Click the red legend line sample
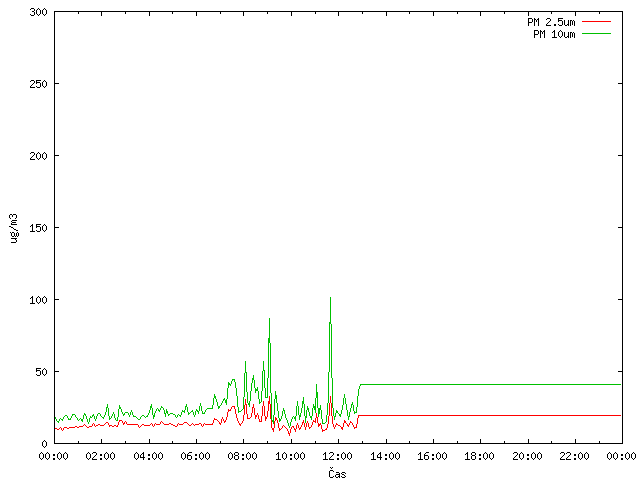This screenshot has width=640, height=480. (596, 22)
